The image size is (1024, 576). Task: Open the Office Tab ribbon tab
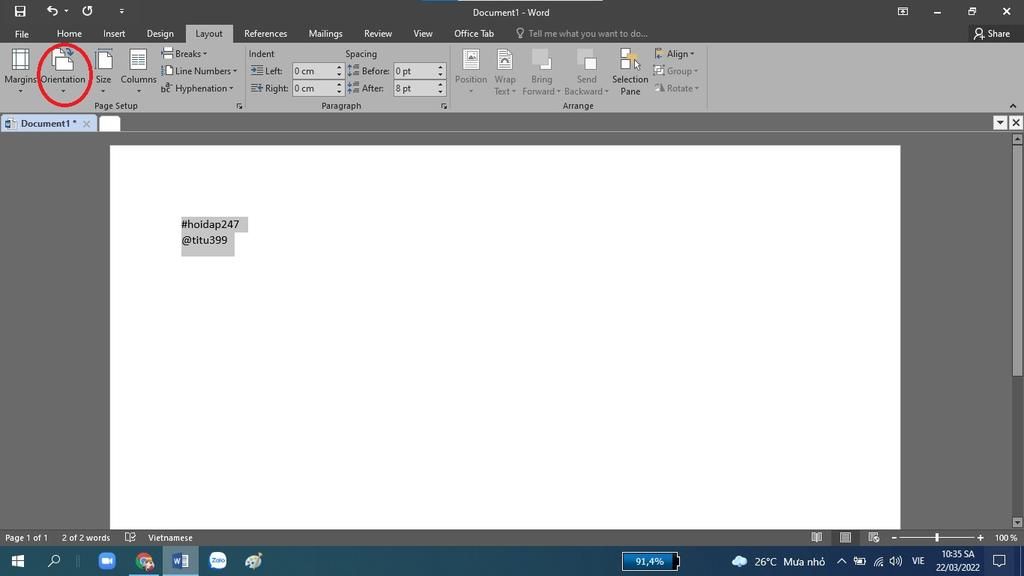(474, 33)
